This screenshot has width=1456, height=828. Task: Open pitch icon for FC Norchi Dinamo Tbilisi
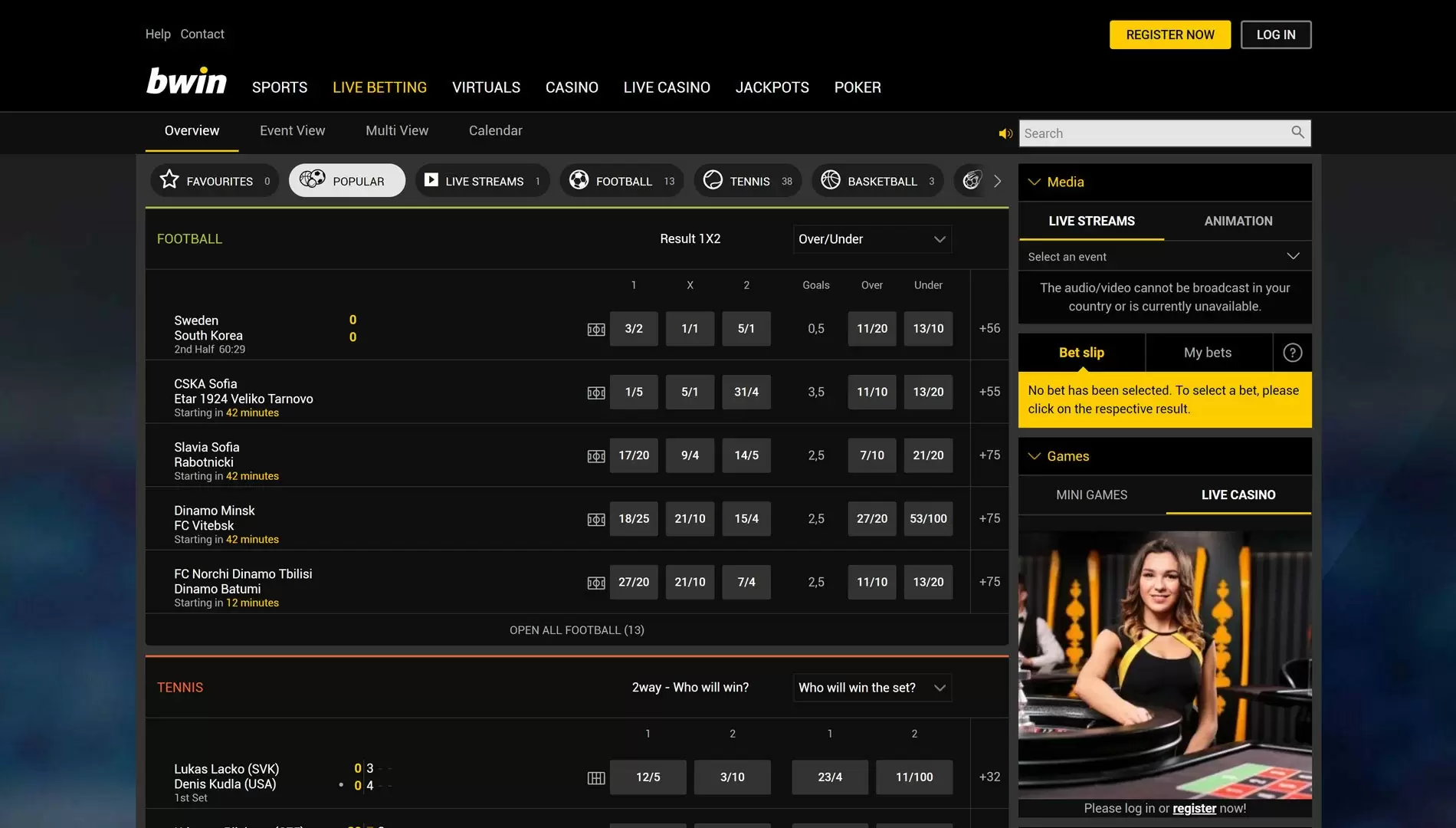(x=596, y=583)
